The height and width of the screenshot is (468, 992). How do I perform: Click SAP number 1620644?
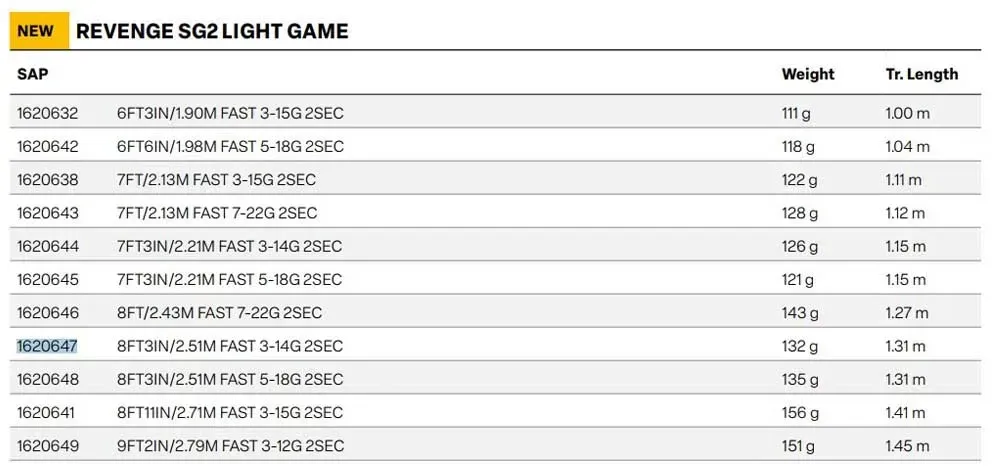point(48,247)
